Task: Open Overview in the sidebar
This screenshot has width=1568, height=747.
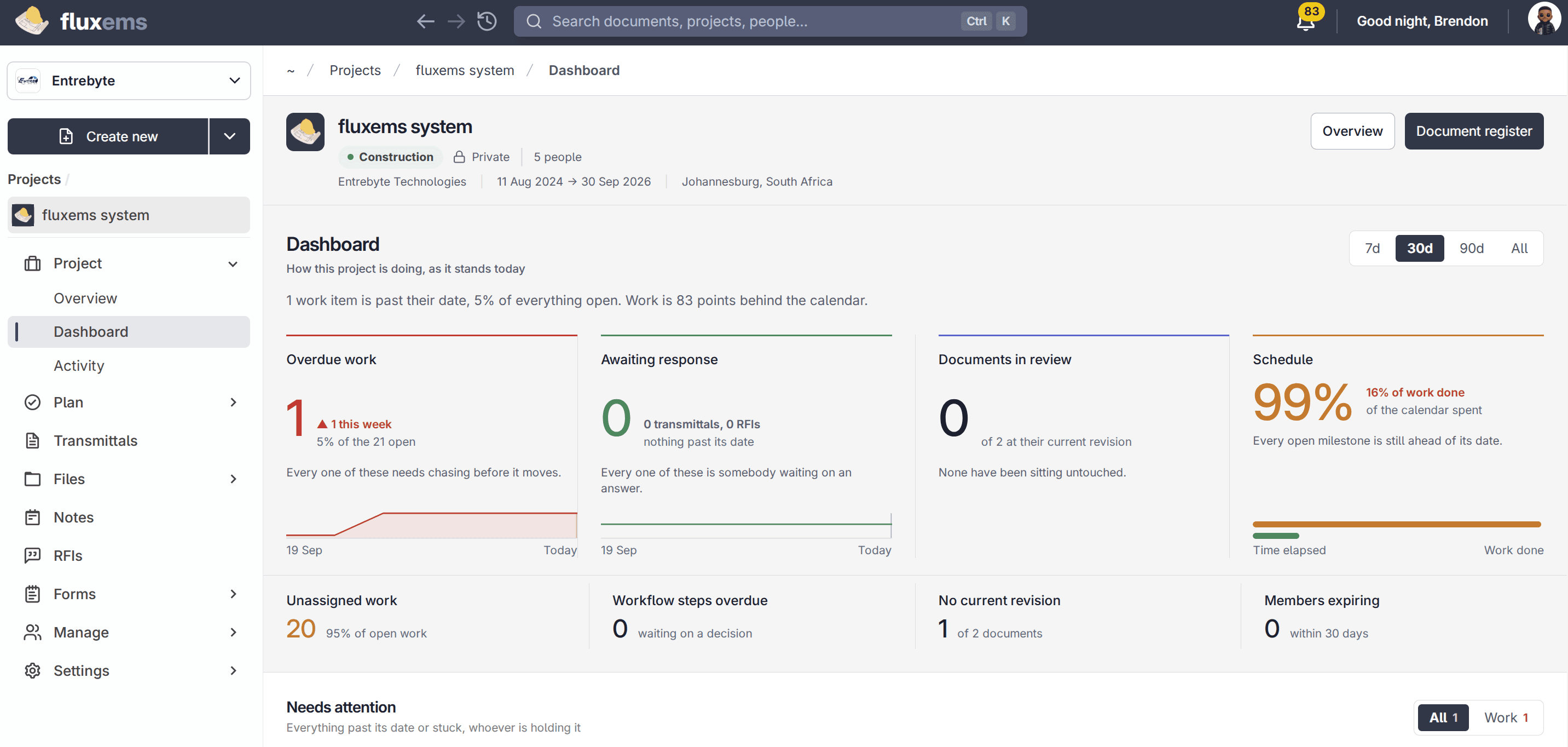Action: tap(129, 298)
